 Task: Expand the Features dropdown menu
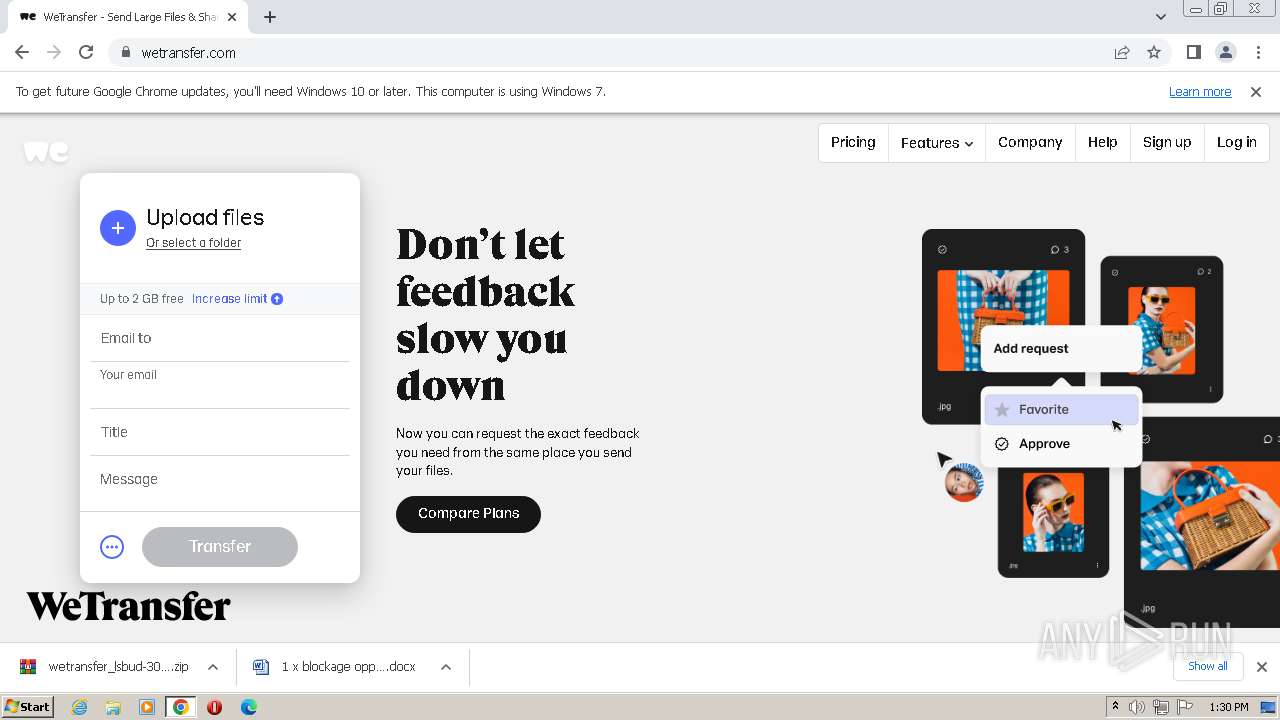point(937,143)
